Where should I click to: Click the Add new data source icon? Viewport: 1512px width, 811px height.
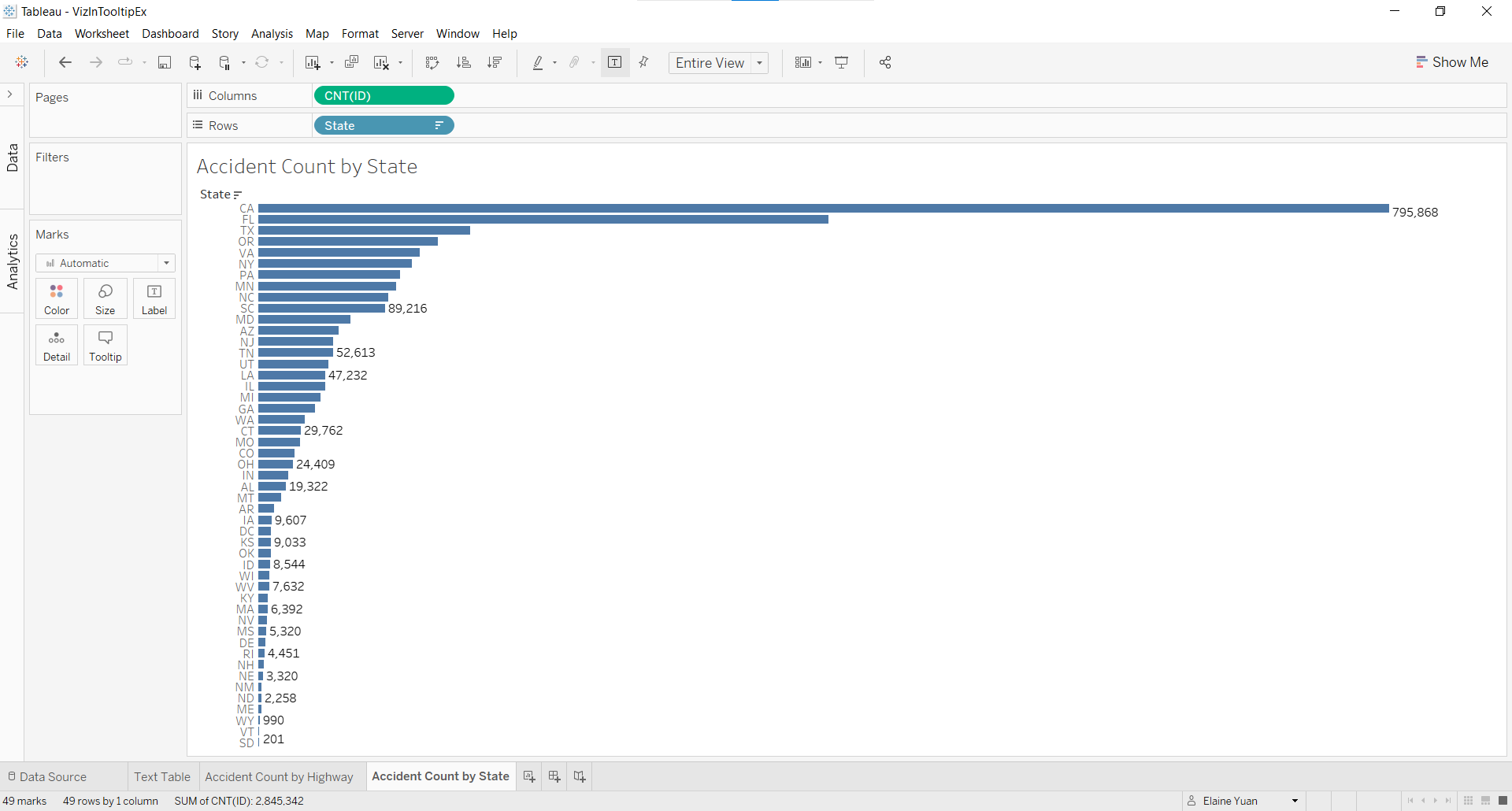click(195, 63)
